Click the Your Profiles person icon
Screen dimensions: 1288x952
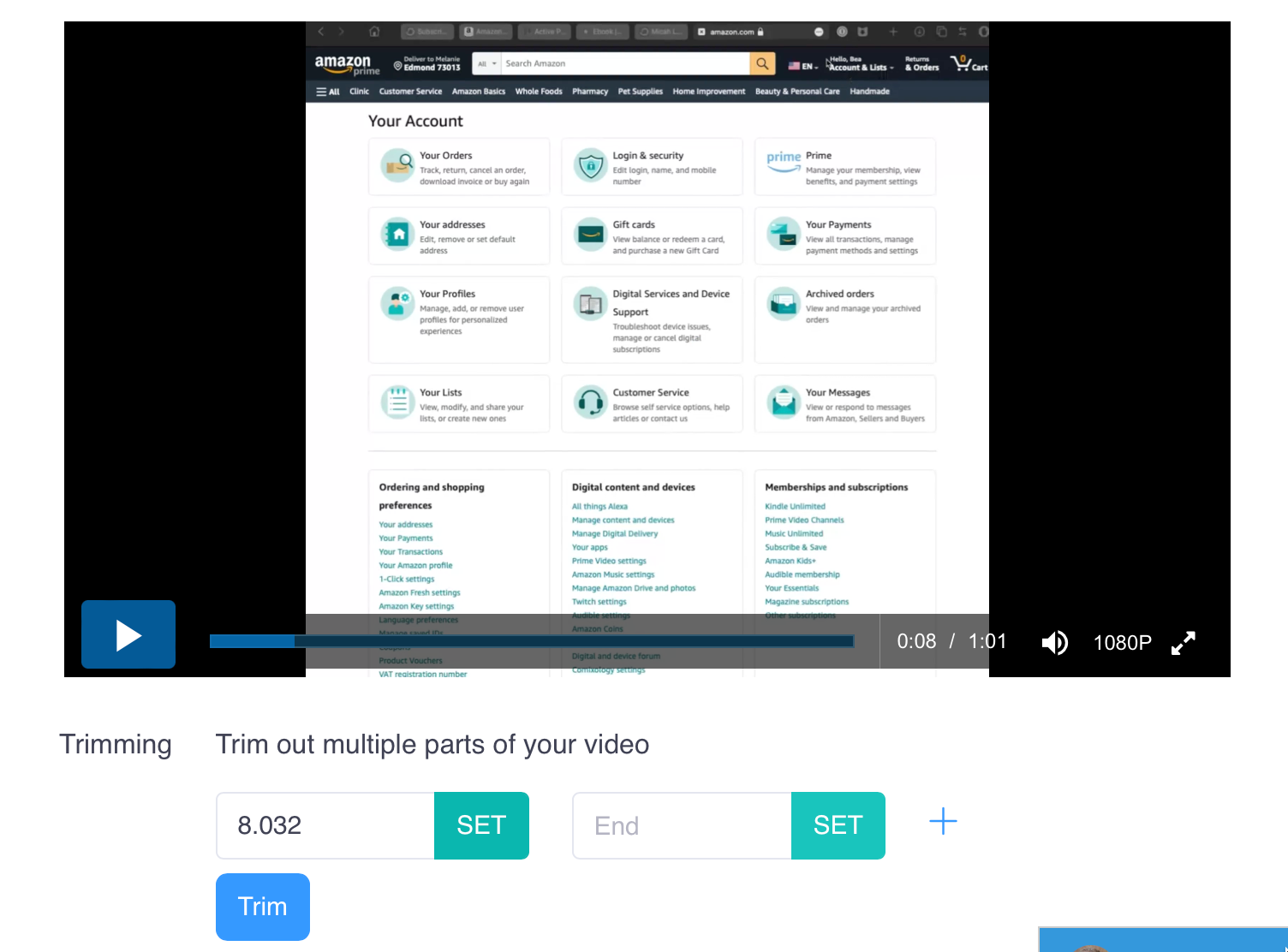(x=397, y=303)
